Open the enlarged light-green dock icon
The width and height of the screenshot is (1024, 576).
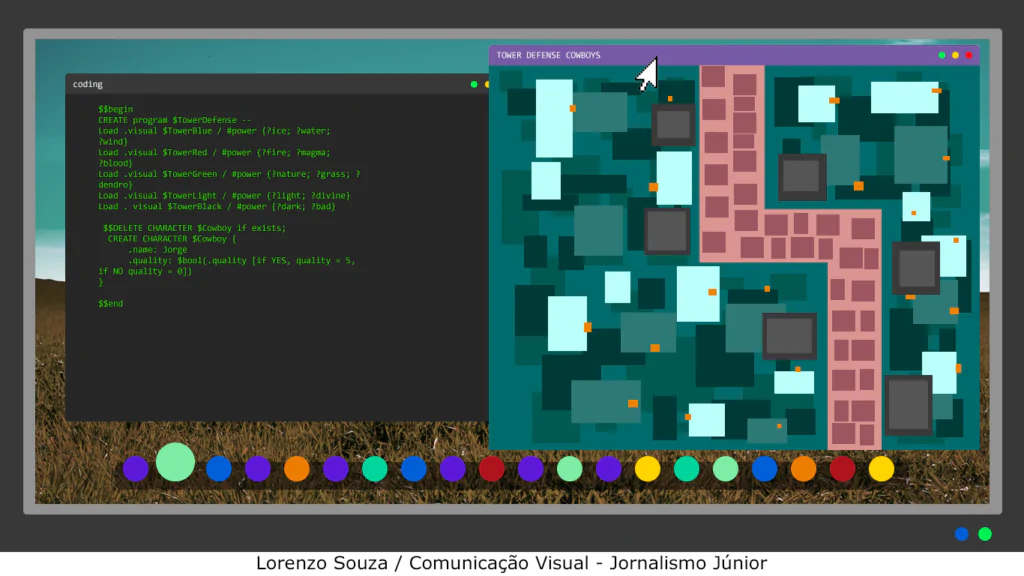pos(175,462)
